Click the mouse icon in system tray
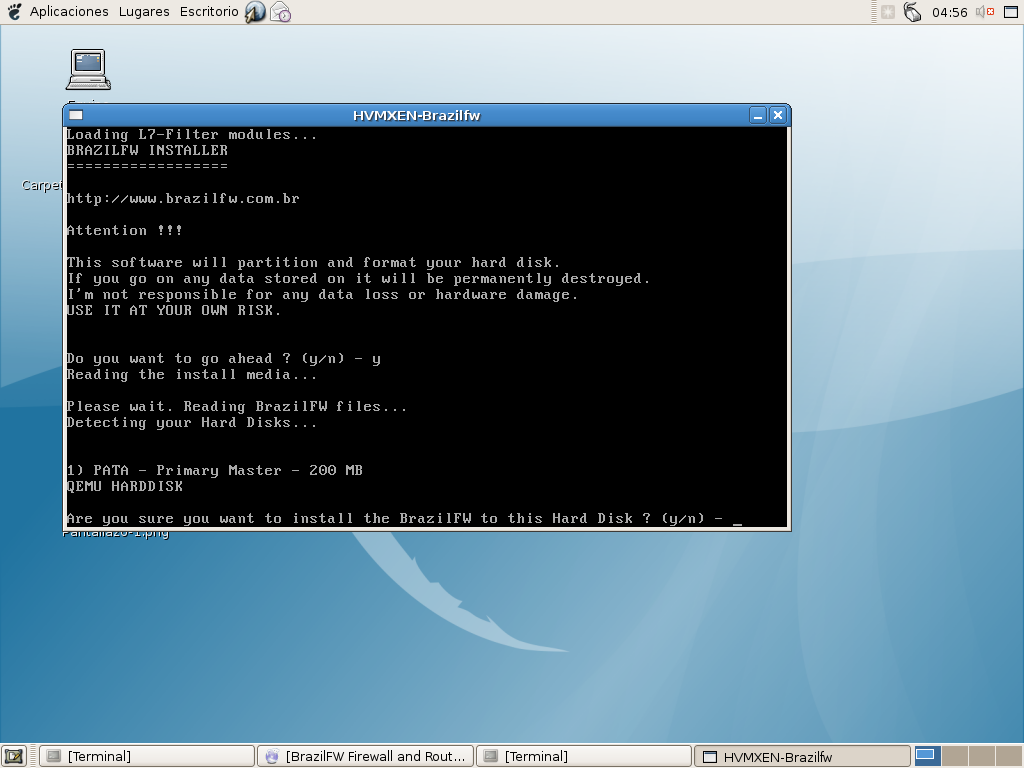 point(912,12)
